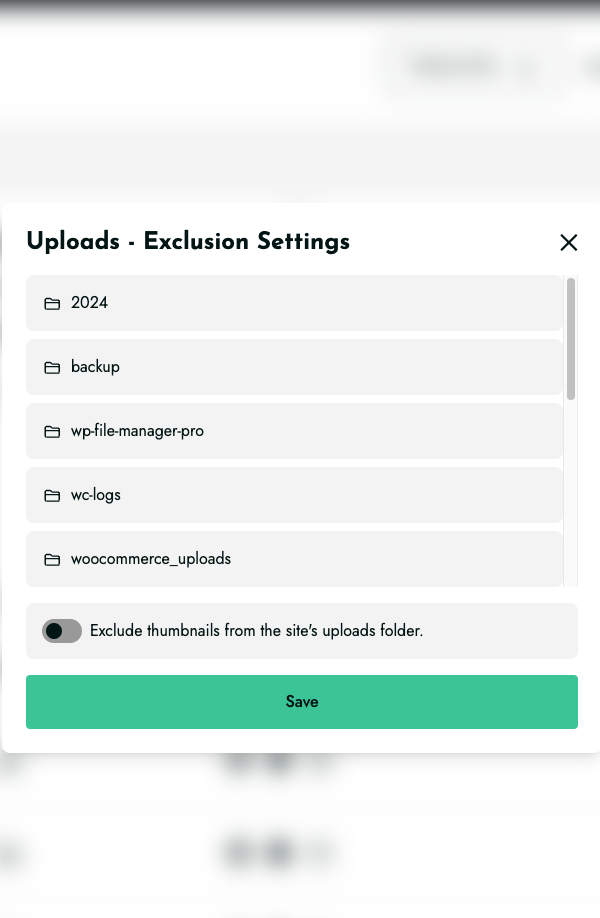Image resolution: width=600 pixels, height=918 pixels.
Task: Toggle the Exclude thumbnails switch
Action: pos(62,631)
